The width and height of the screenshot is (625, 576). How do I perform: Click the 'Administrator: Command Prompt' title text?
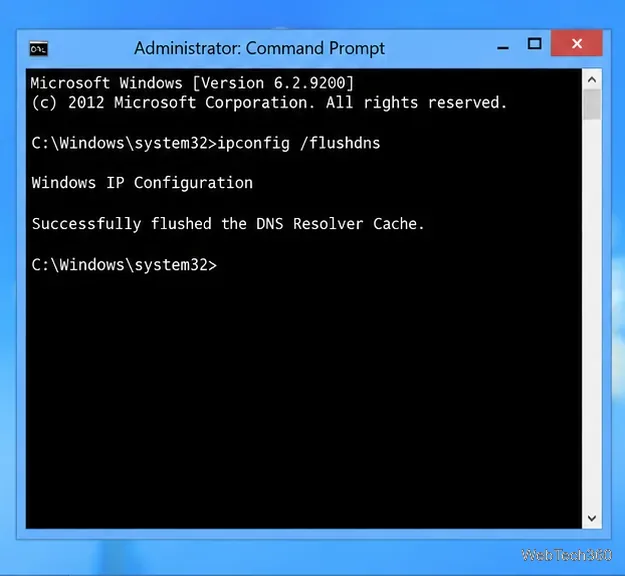(x=259, y=49)
